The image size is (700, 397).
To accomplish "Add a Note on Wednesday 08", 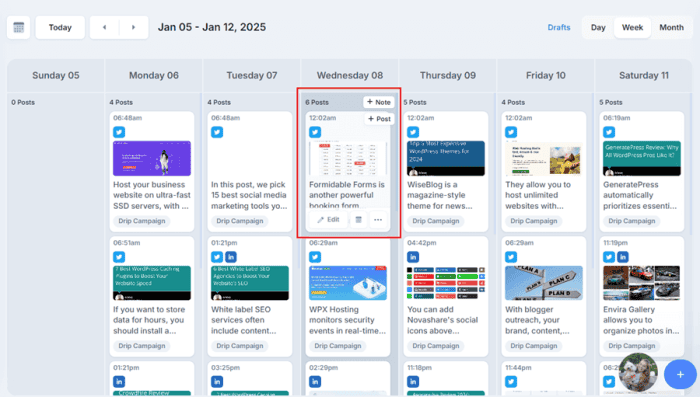I will tap(379, 102).
